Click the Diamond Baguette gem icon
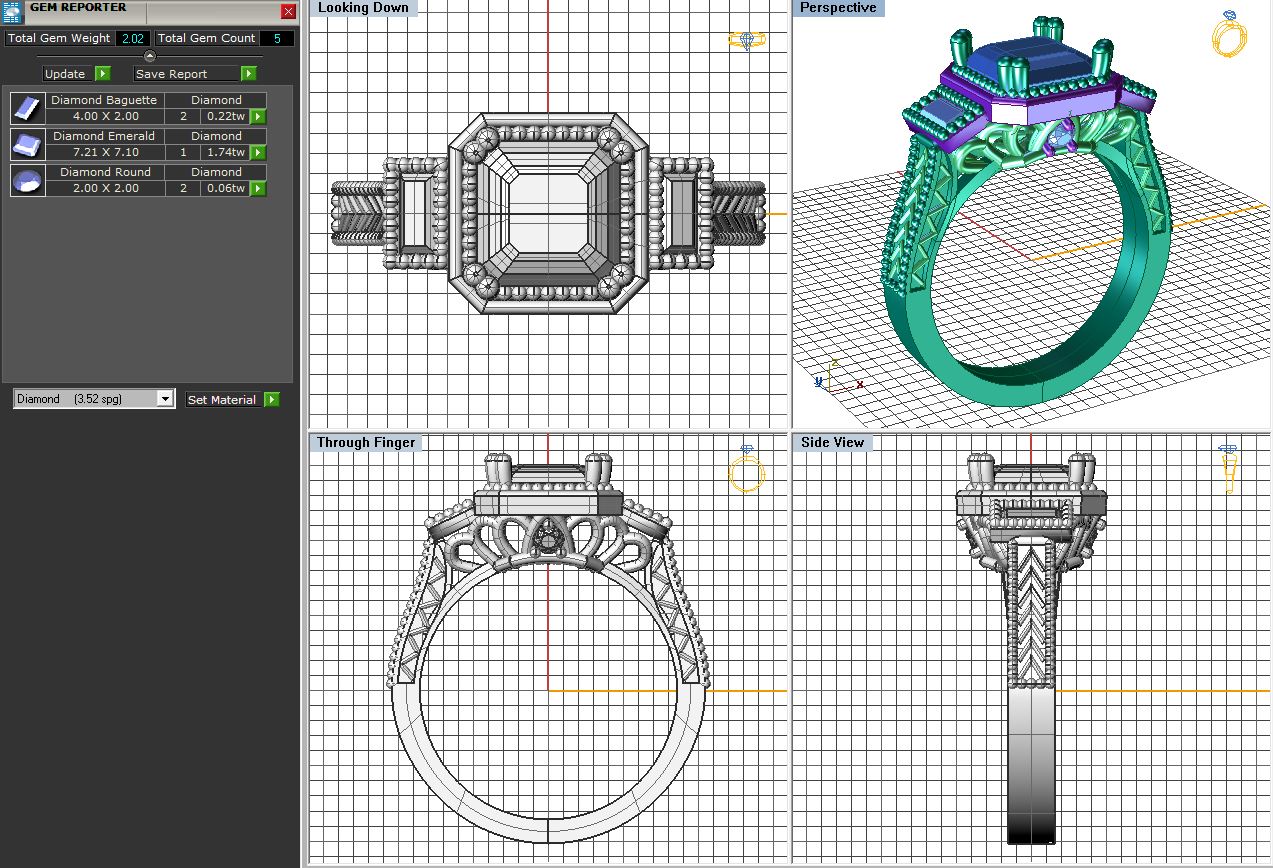The image size is (1273, 868). pos(28,108)
